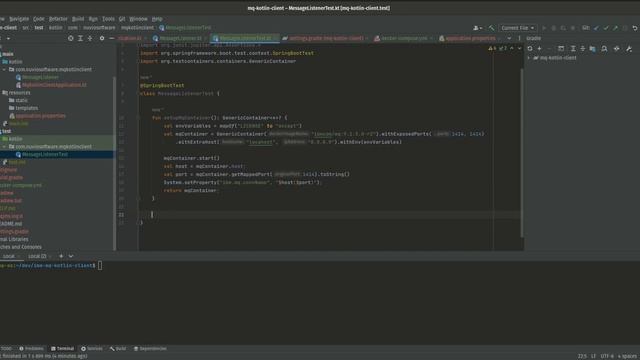Click the Git commit checkmark icon
The image size is (640, 360).
pyautogui.click(x=606, y=28)
